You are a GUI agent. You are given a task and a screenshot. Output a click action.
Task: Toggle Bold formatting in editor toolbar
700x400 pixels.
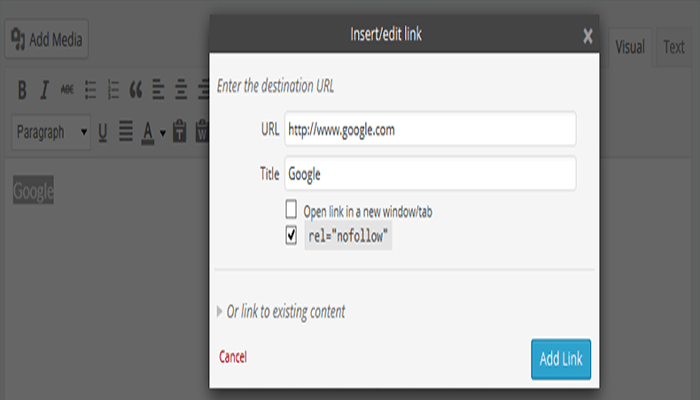(22, 90)
